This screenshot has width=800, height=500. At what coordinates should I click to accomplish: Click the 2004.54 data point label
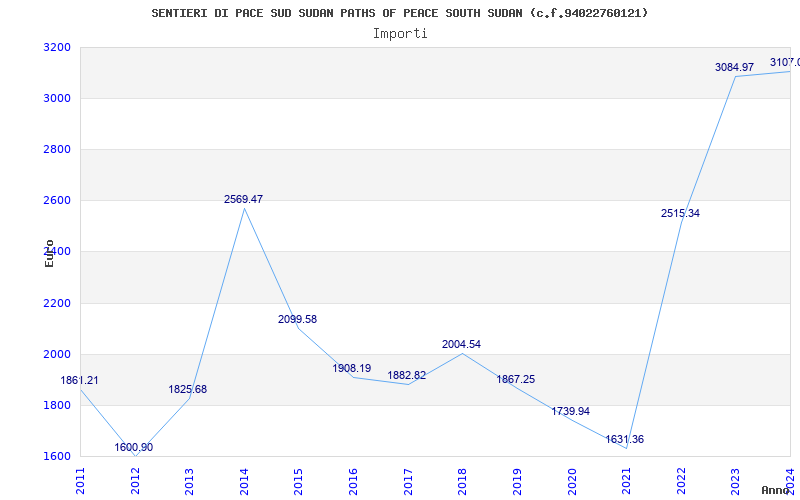click(461, 345)
